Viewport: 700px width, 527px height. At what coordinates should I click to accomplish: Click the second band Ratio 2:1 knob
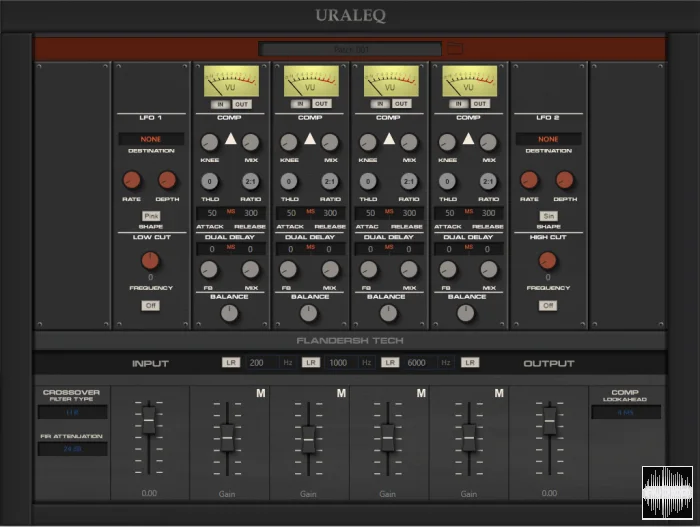[330, 181]
